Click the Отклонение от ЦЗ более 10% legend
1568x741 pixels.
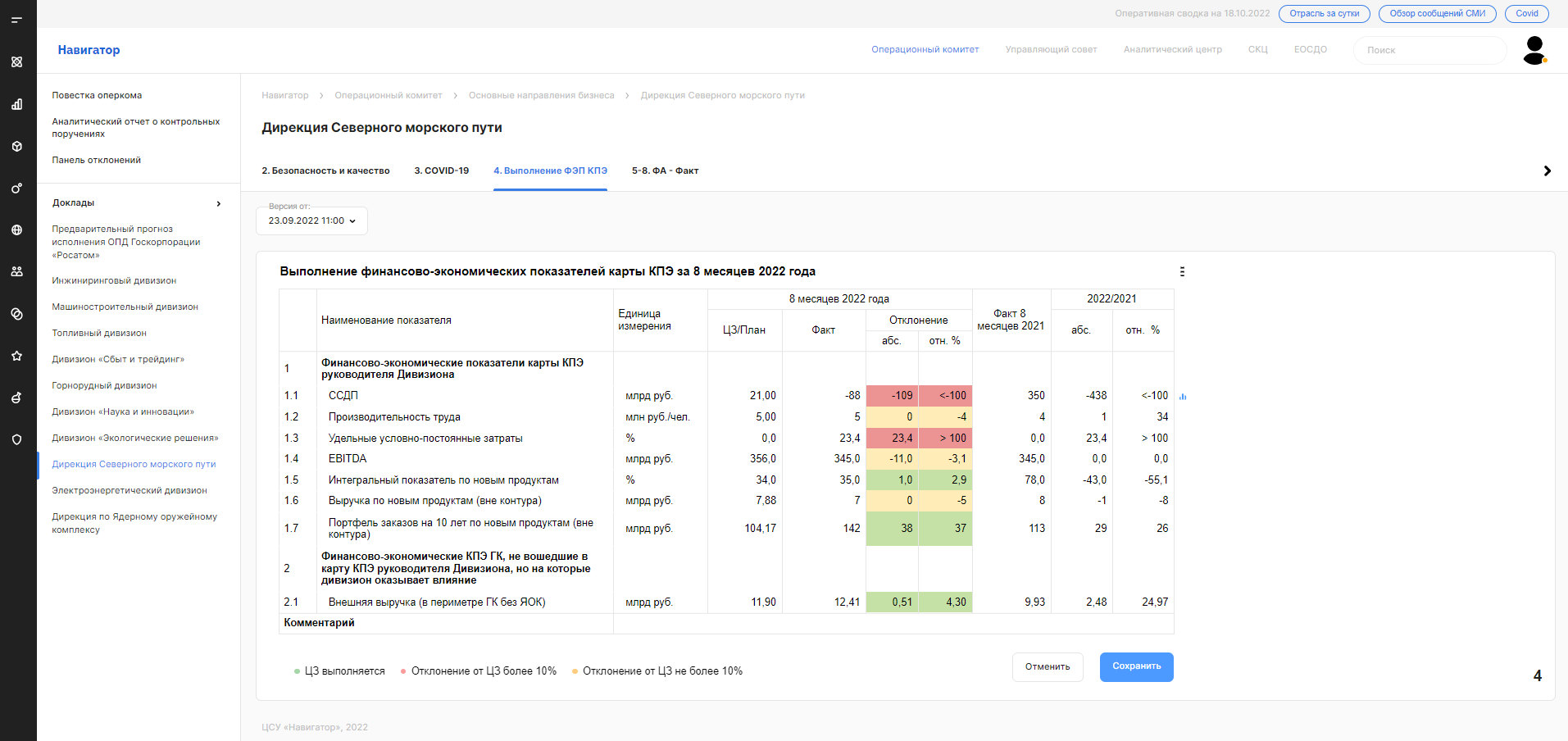(x=479, y=671)
